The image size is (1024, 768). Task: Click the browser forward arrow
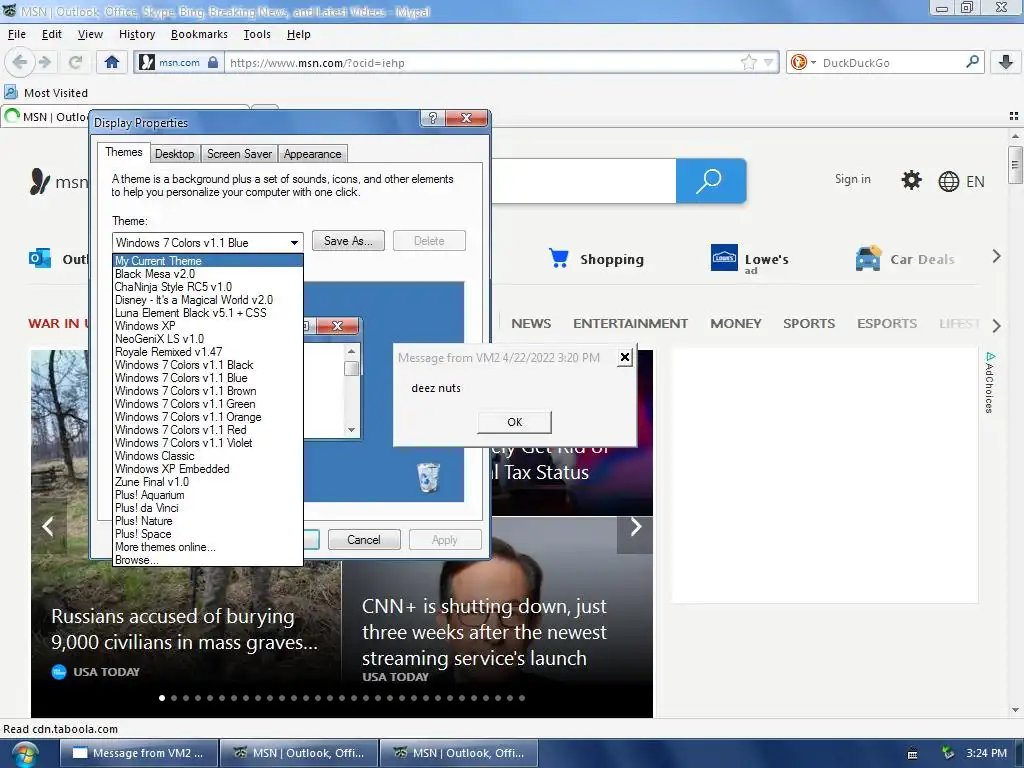44,63
